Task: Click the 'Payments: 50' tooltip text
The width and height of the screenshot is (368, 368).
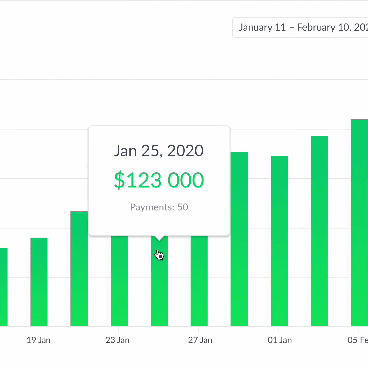Action: [x=159, y=207]
